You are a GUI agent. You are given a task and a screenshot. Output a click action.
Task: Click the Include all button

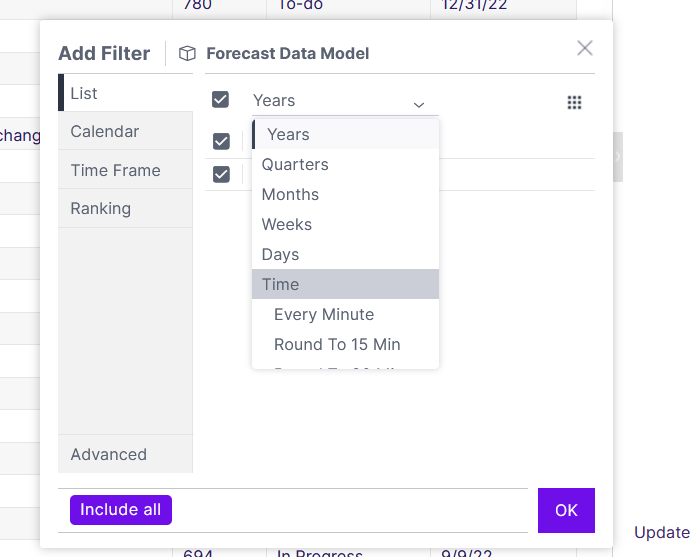click(121, 510)
